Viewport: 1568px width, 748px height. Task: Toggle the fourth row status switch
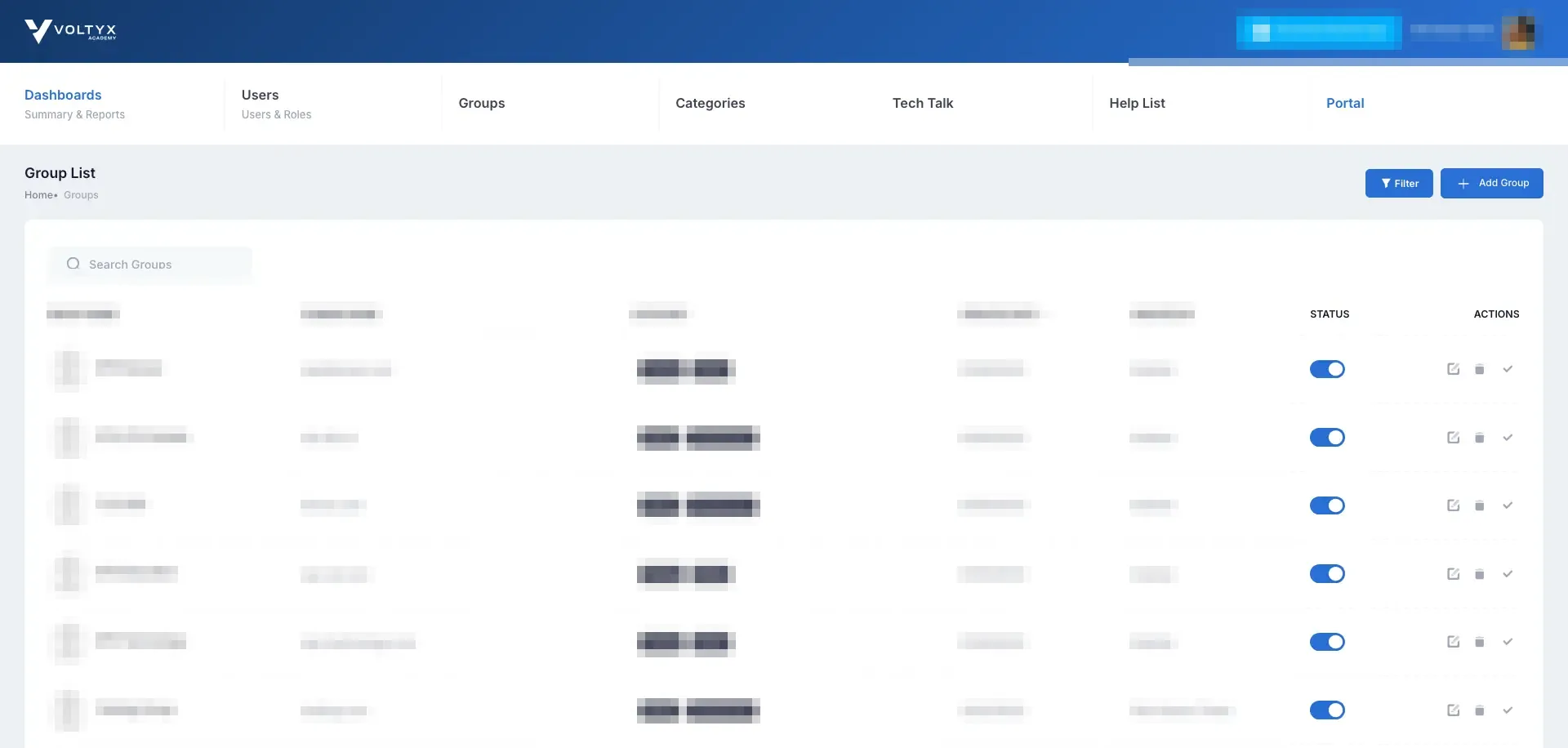pyautogui.click(x=1327, y=574)
